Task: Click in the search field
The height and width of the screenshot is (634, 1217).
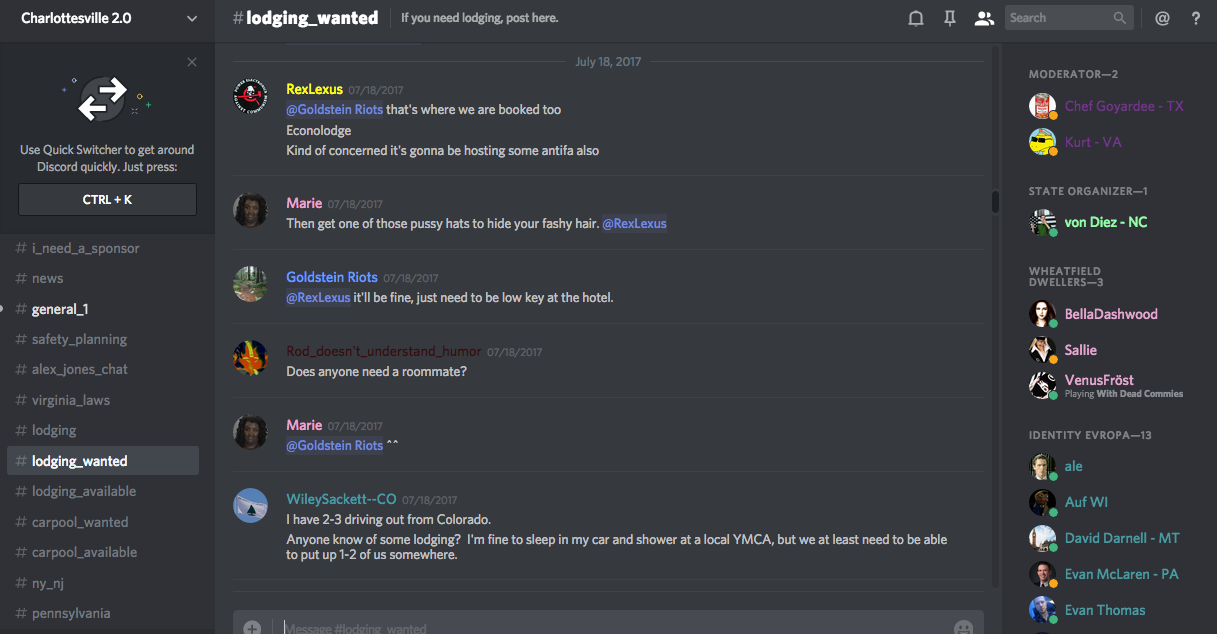Action: point(1058,18)
